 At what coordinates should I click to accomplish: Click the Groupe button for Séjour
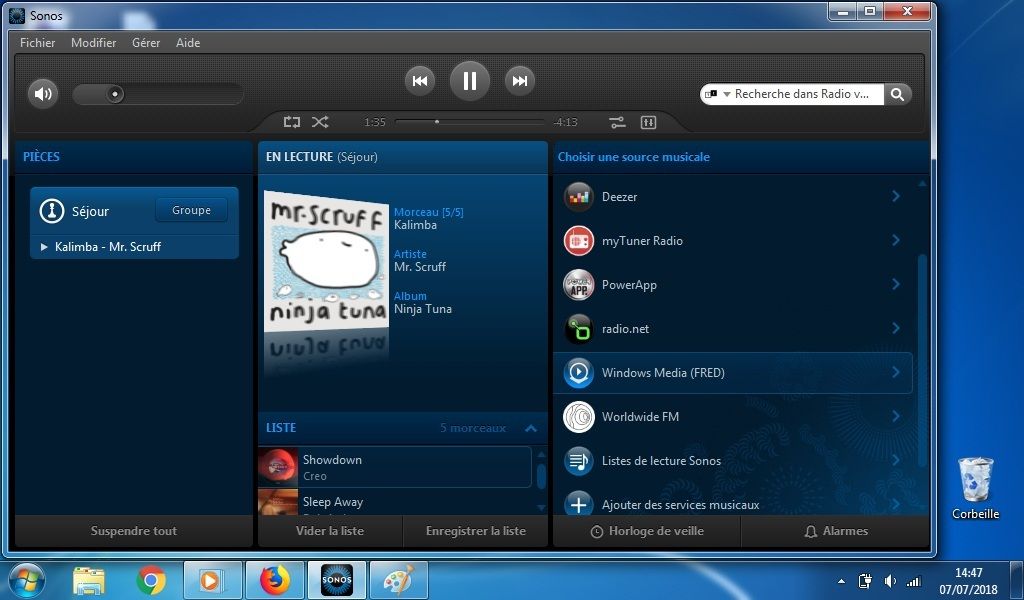coord(191,210)
